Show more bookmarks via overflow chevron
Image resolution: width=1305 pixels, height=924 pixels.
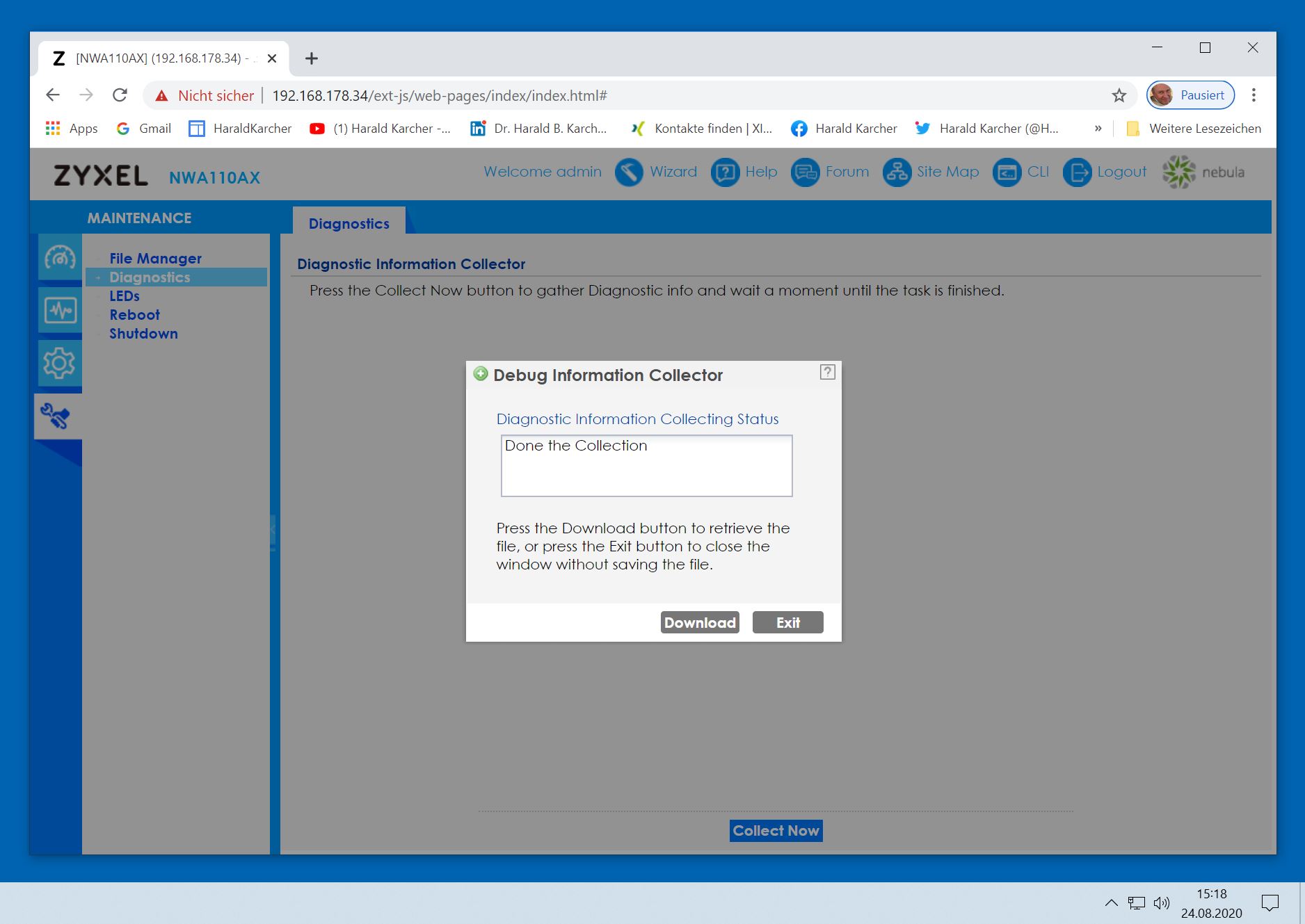(x=1098, y=129)
